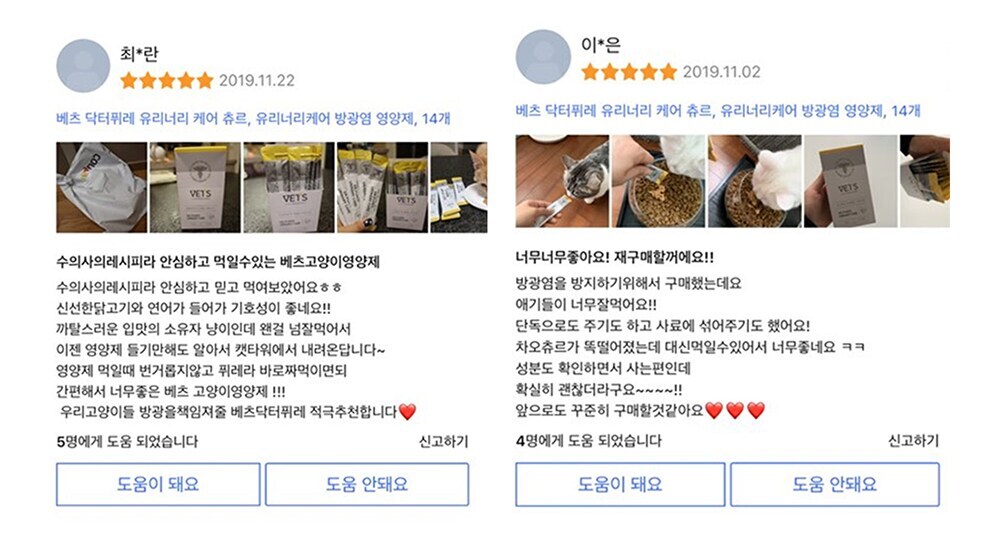
Task: Open white cat eating from bowl photo
Action: 754,181
